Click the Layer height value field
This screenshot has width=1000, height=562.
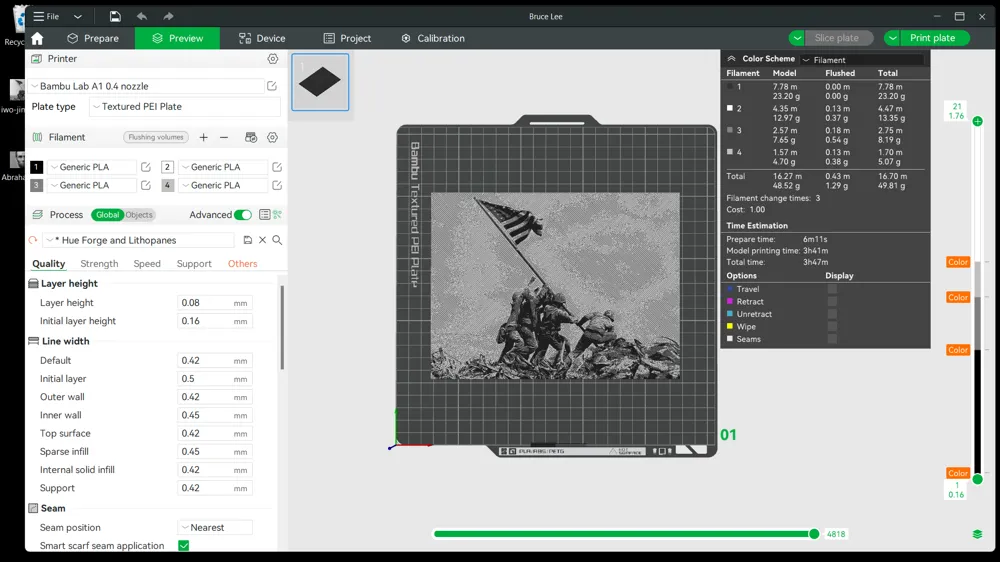pos(214,303)
